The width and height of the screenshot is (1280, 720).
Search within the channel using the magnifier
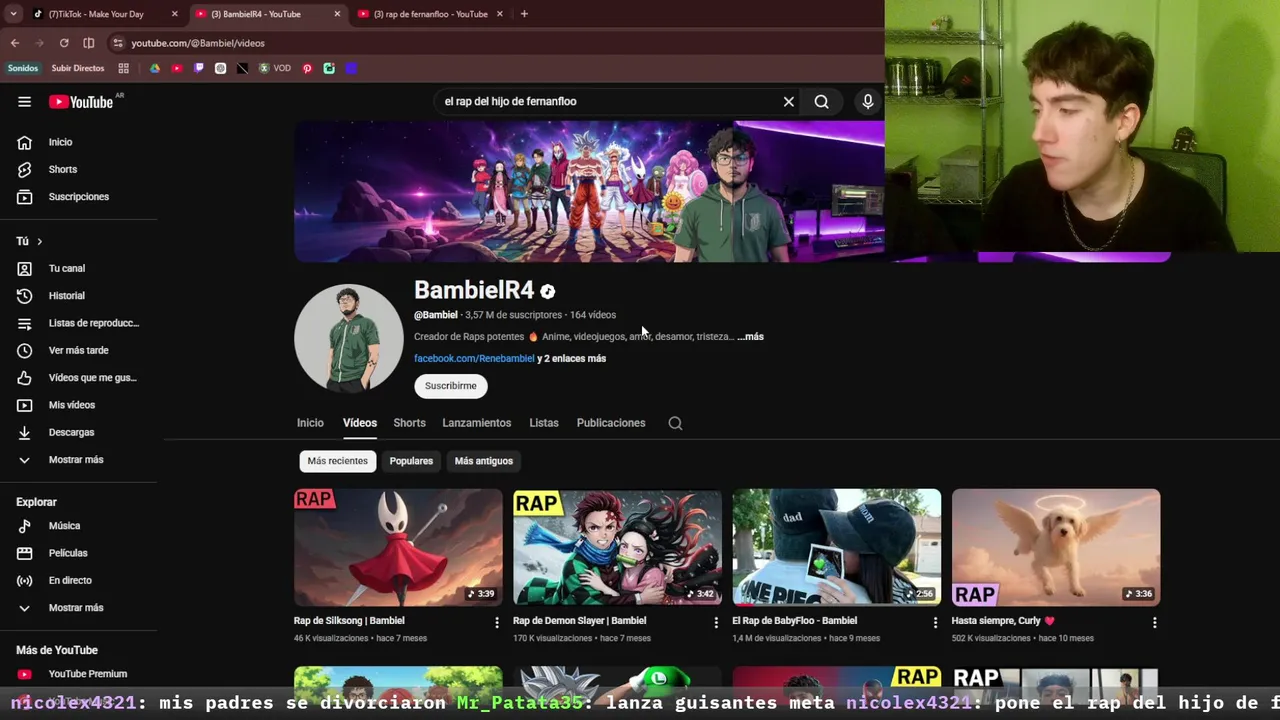click(x=675, y=423)
